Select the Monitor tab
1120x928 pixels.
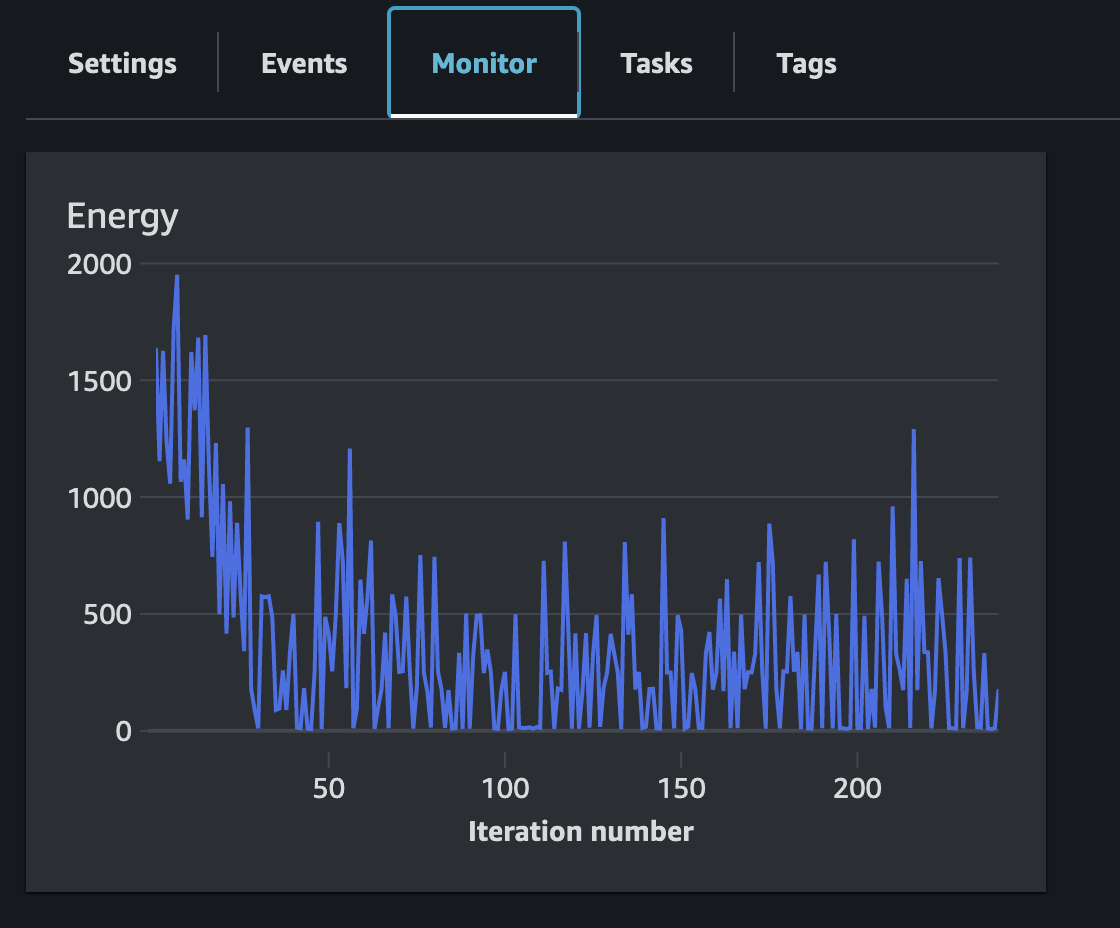pyautogui.click(x=483, y=63)
